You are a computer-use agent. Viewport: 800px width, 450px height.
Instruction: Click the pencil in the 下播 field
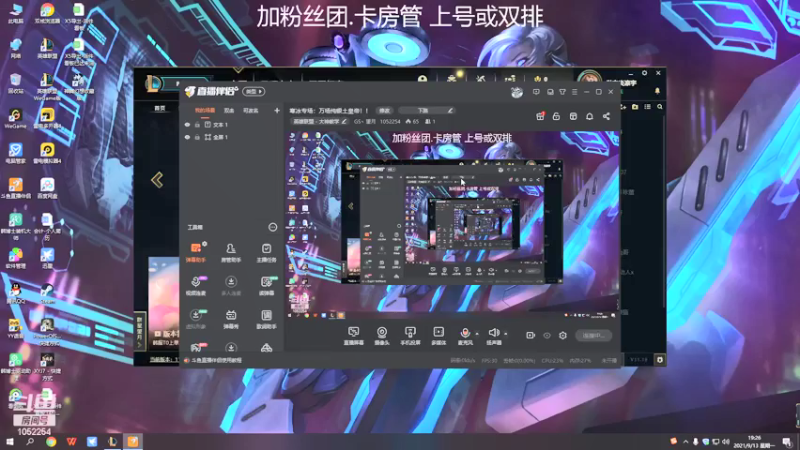tap(450, 110)
